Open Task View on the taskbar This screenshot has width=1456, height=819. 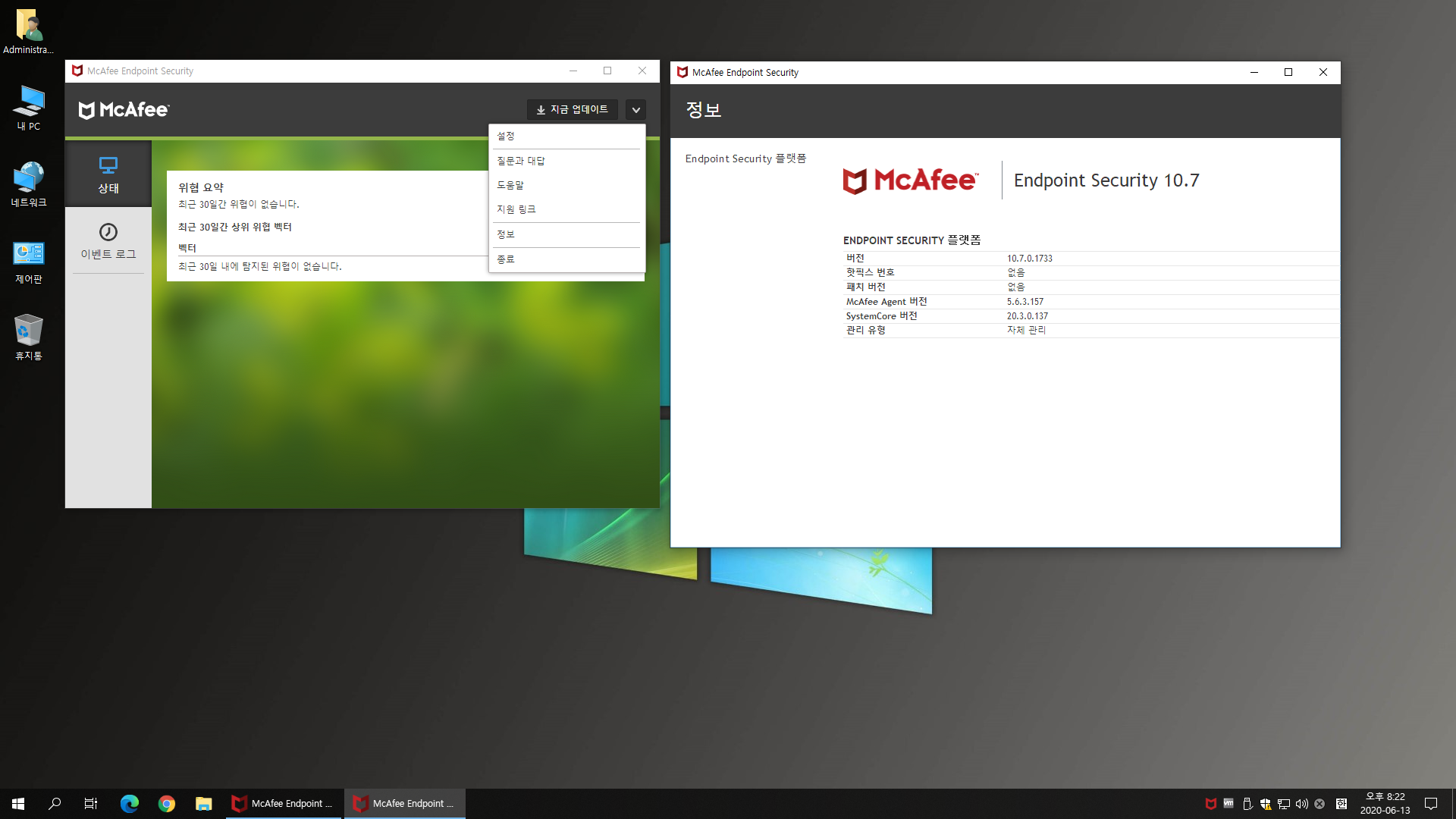91,804
